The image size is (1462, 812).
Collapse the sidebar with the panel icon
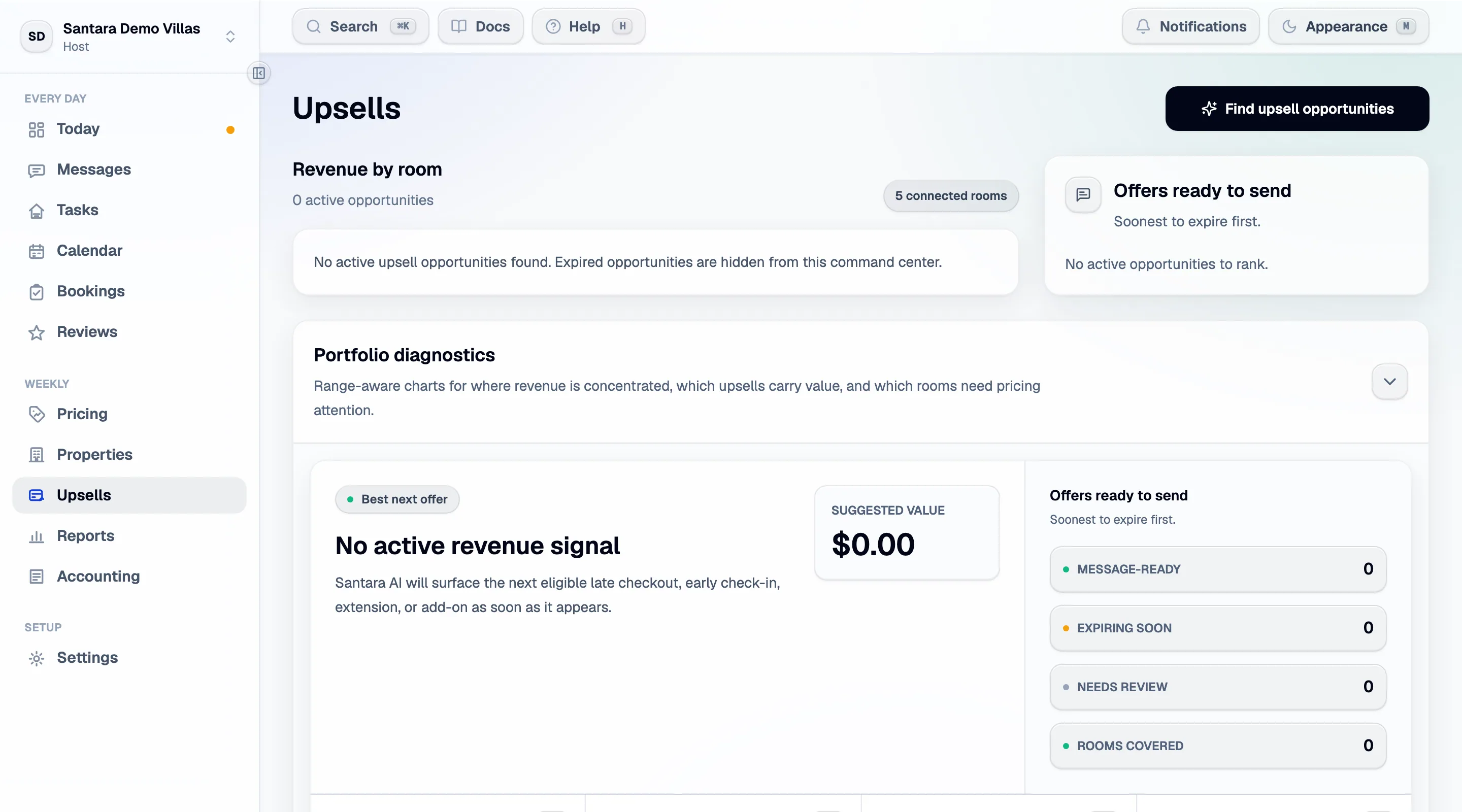[259, 73]
